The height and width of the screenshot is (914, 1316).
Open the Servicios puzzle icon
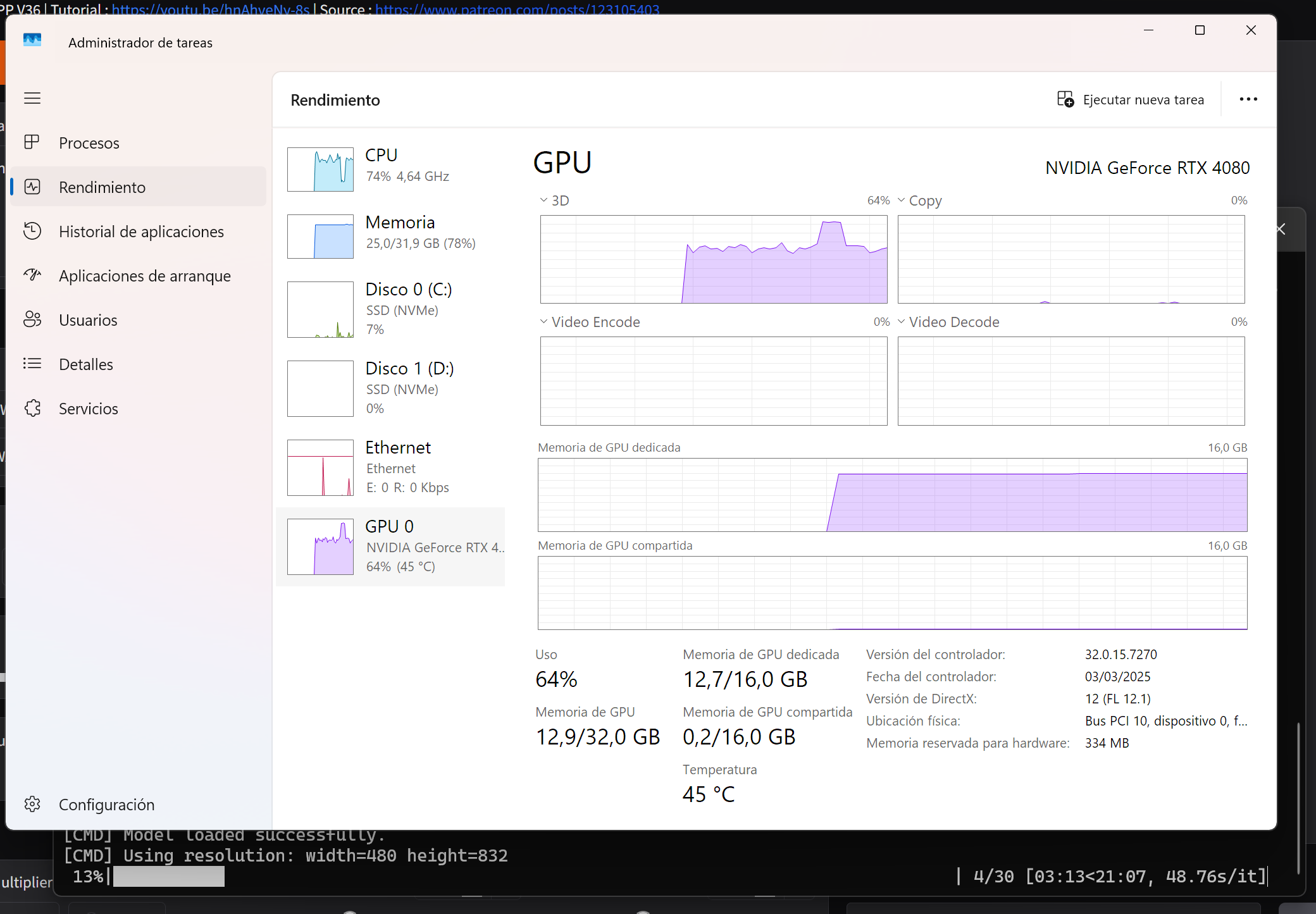32,408
